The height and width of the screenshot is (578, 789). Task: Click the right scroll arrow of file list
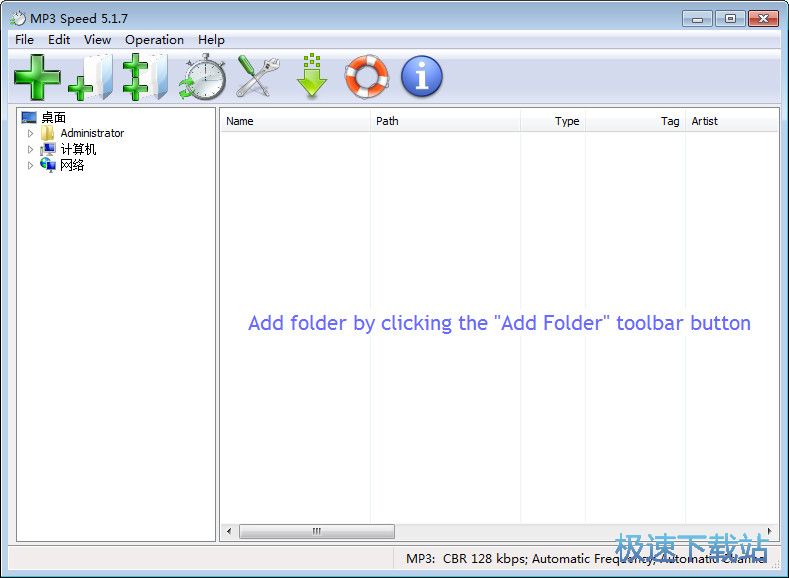click(770, 531)
